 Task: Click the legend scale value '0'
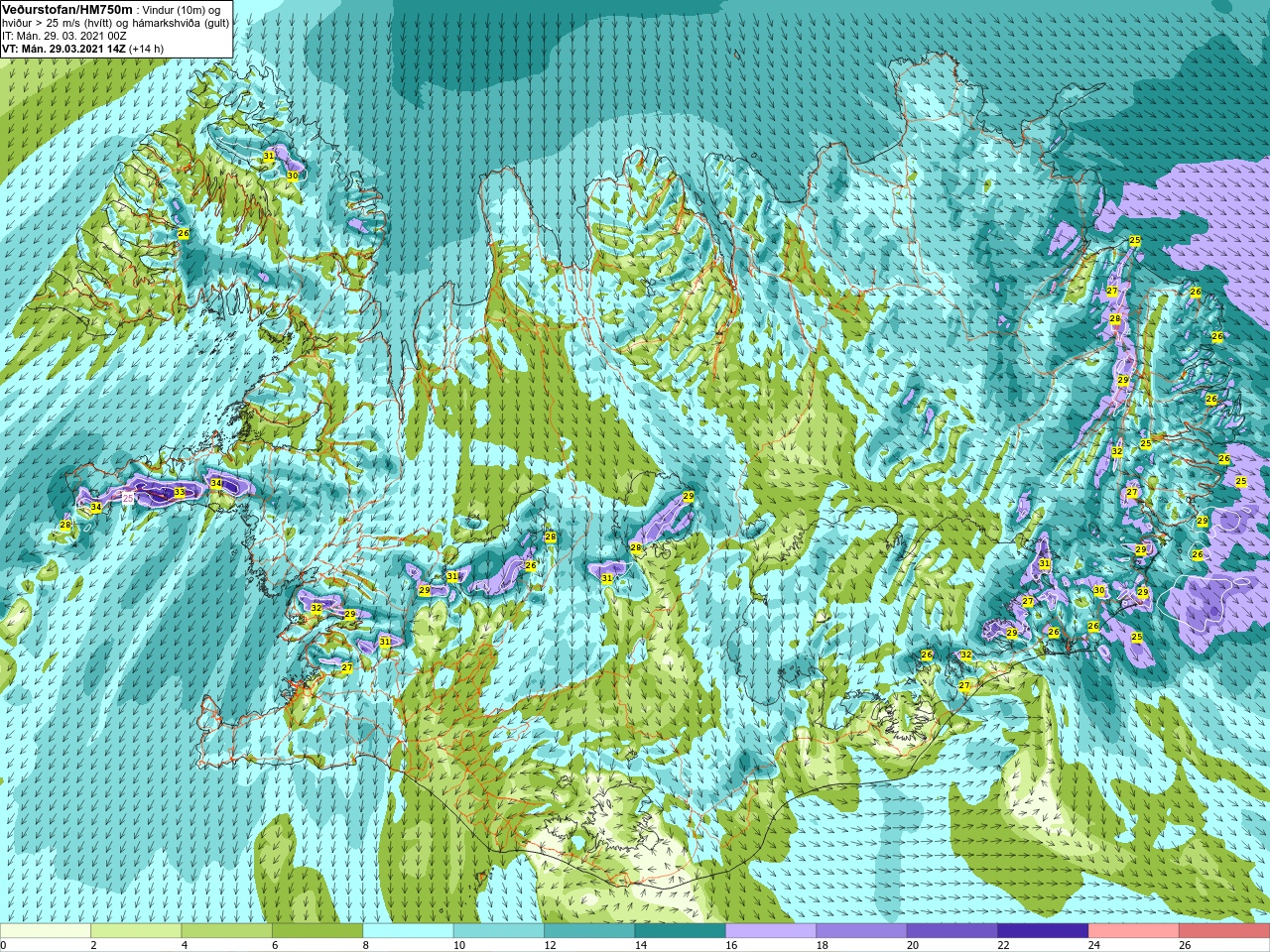(x=4, y=945)
